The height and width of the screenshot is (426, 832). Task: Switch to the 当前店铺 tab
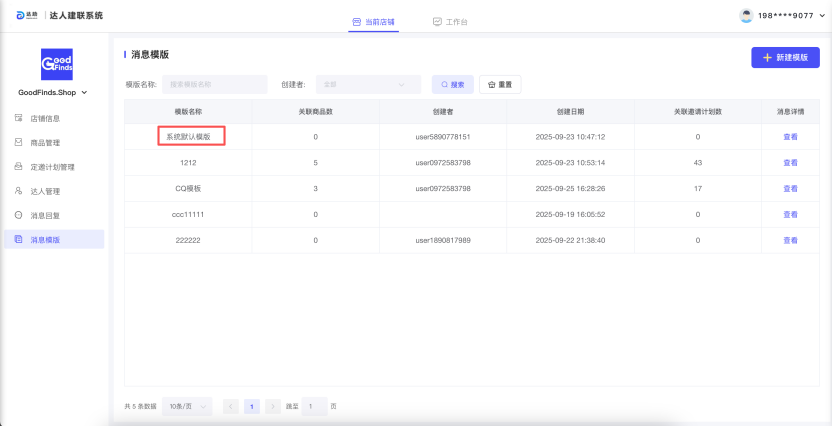coord(372,21)
